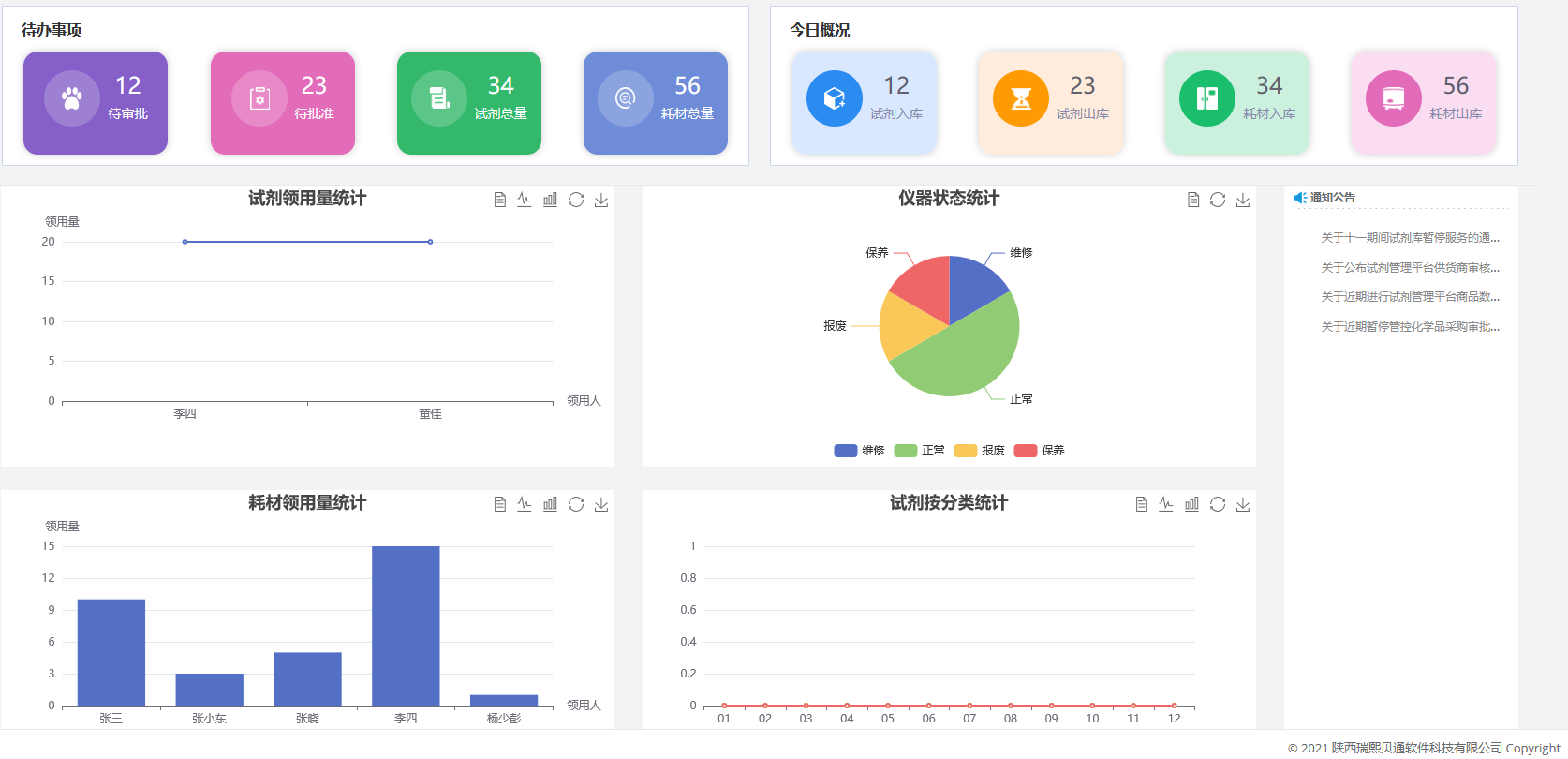
Task: Download 仪器状态统计 chart as image
Action: click(1243, 200)
